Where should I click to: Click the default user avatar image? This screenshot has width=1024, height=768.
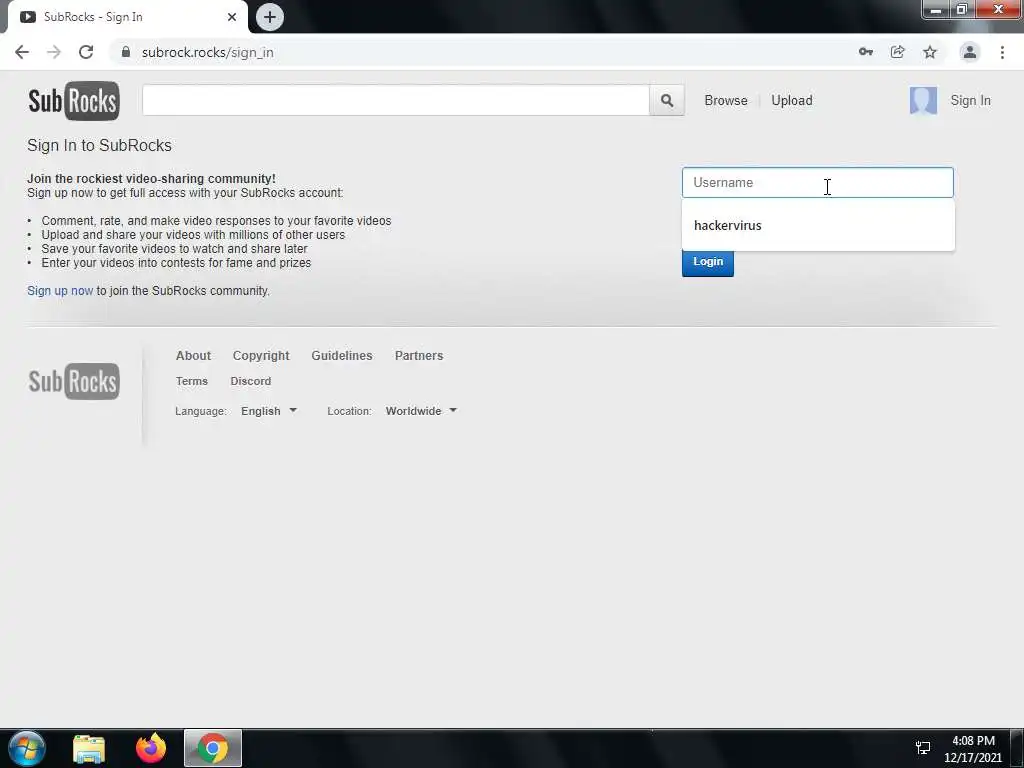tap(923, 101)
